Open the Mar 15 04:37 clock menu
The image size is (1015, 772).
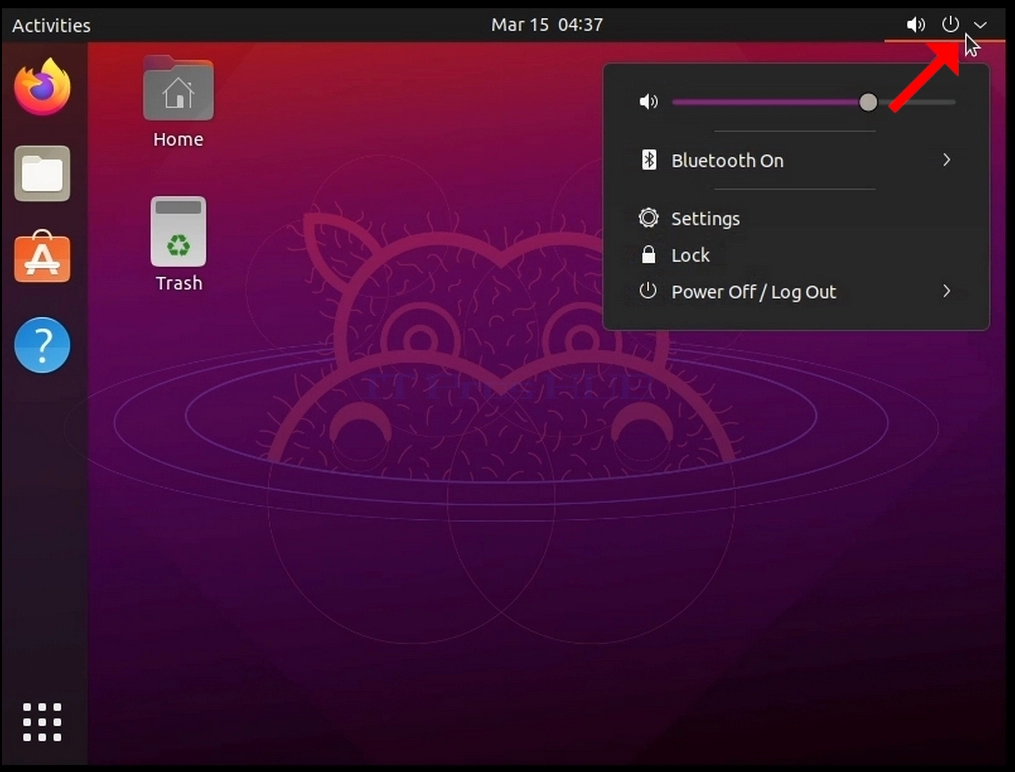547,25
